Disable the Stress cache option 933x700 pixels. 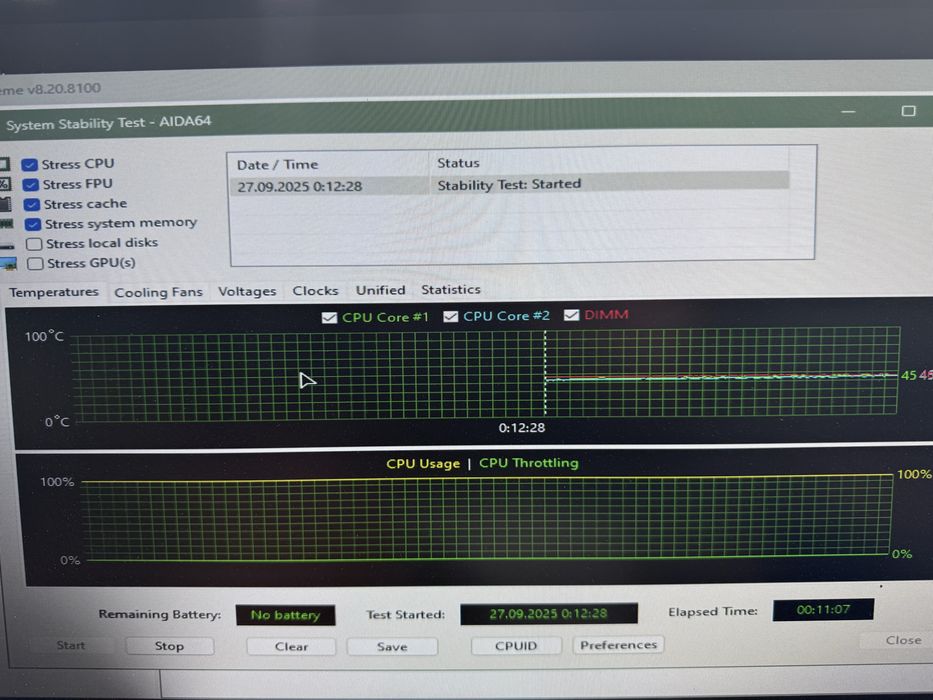tap(32, 205)
